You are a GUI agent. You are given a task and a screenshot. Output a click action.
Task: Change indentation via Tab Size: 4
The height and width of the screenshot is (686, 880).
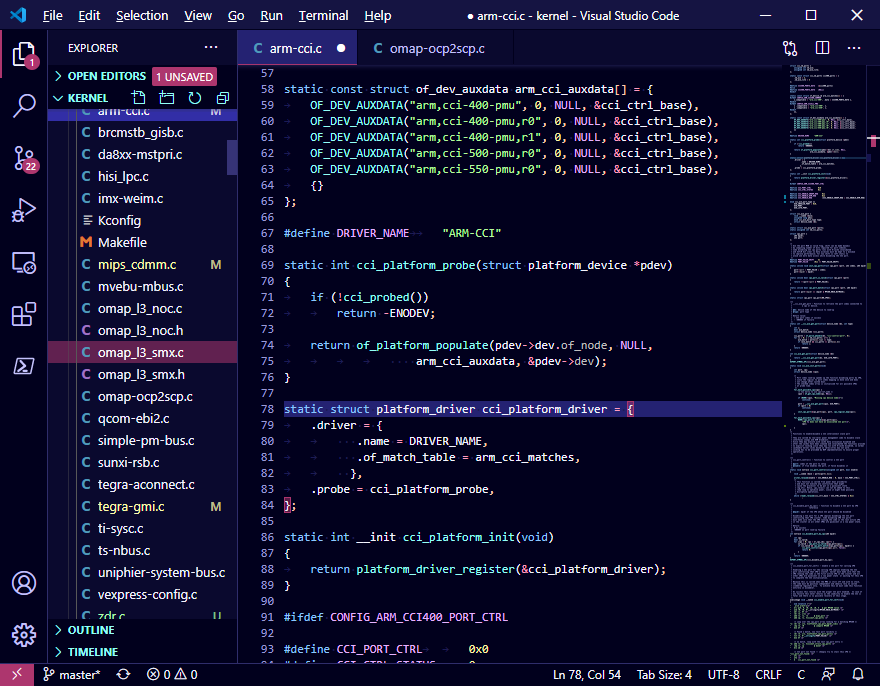pyautogui.click(x=664, y=674)
